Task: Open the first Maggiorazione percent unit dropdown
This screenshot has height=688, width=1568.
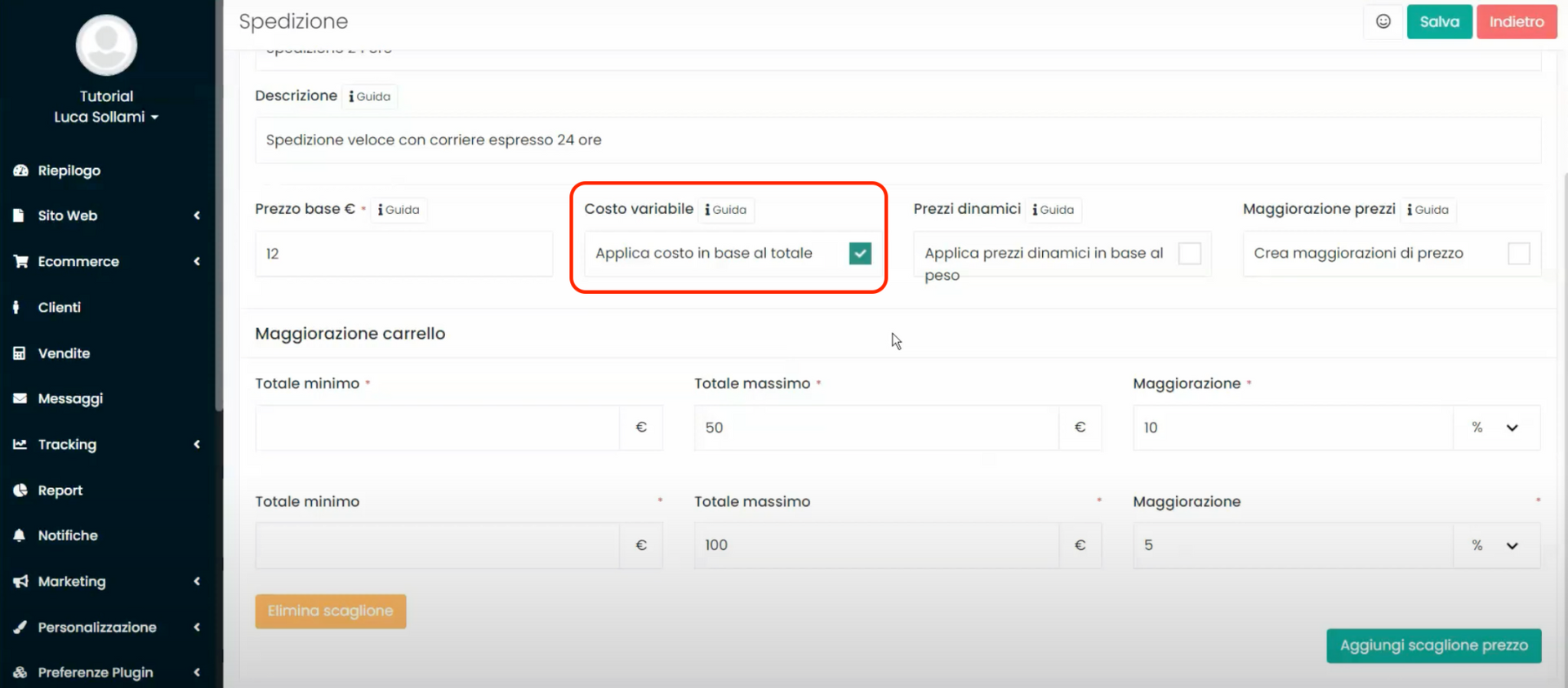Action: [x=1495, y=428]
